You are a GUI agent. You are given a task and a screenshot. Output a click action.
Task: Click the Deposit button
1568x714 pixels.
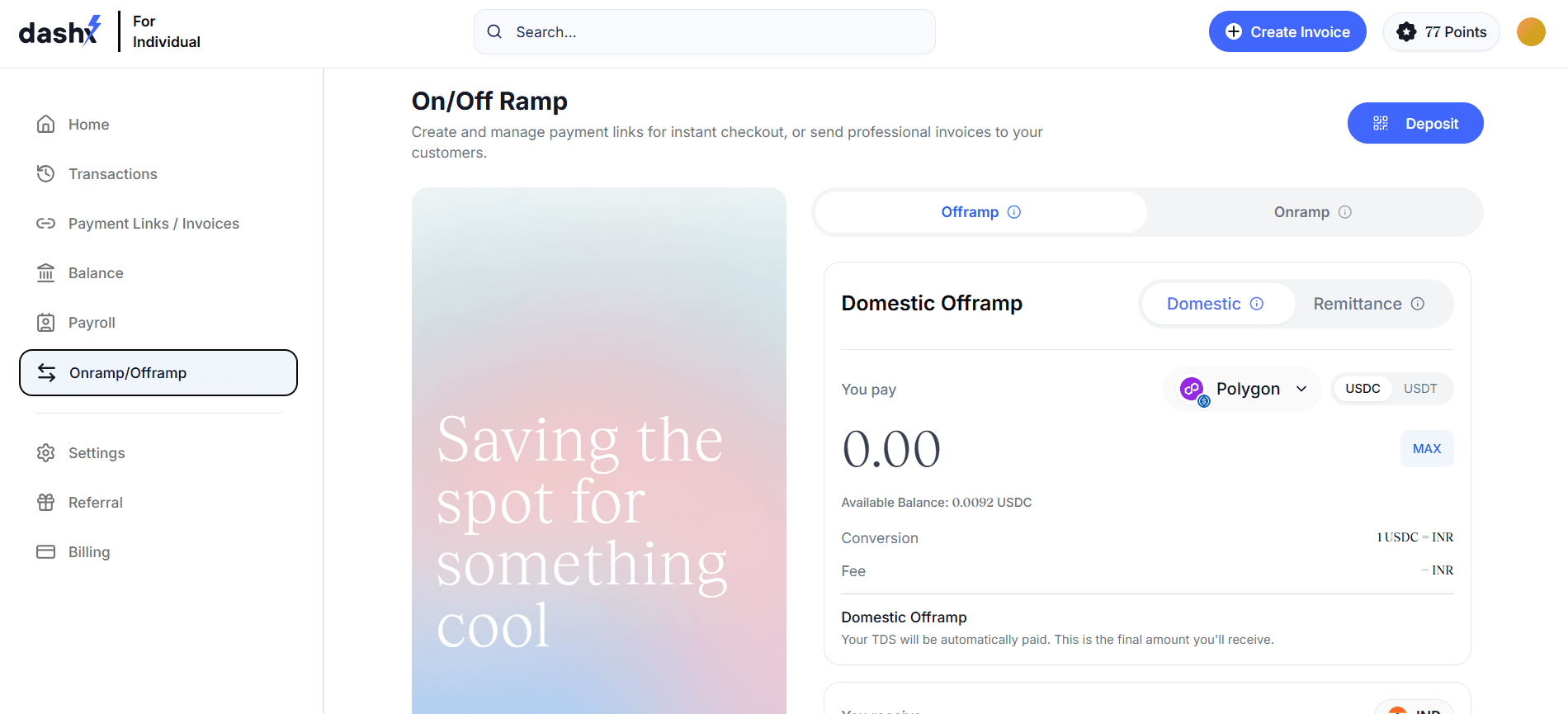click(1415, 123)
